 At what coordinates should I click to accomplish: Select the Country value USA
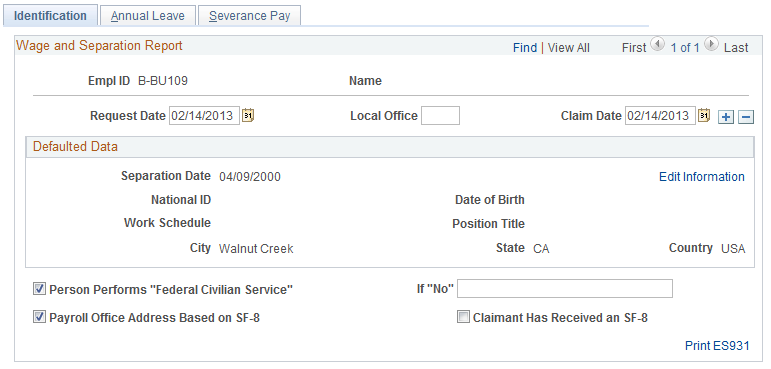[733, 248]
